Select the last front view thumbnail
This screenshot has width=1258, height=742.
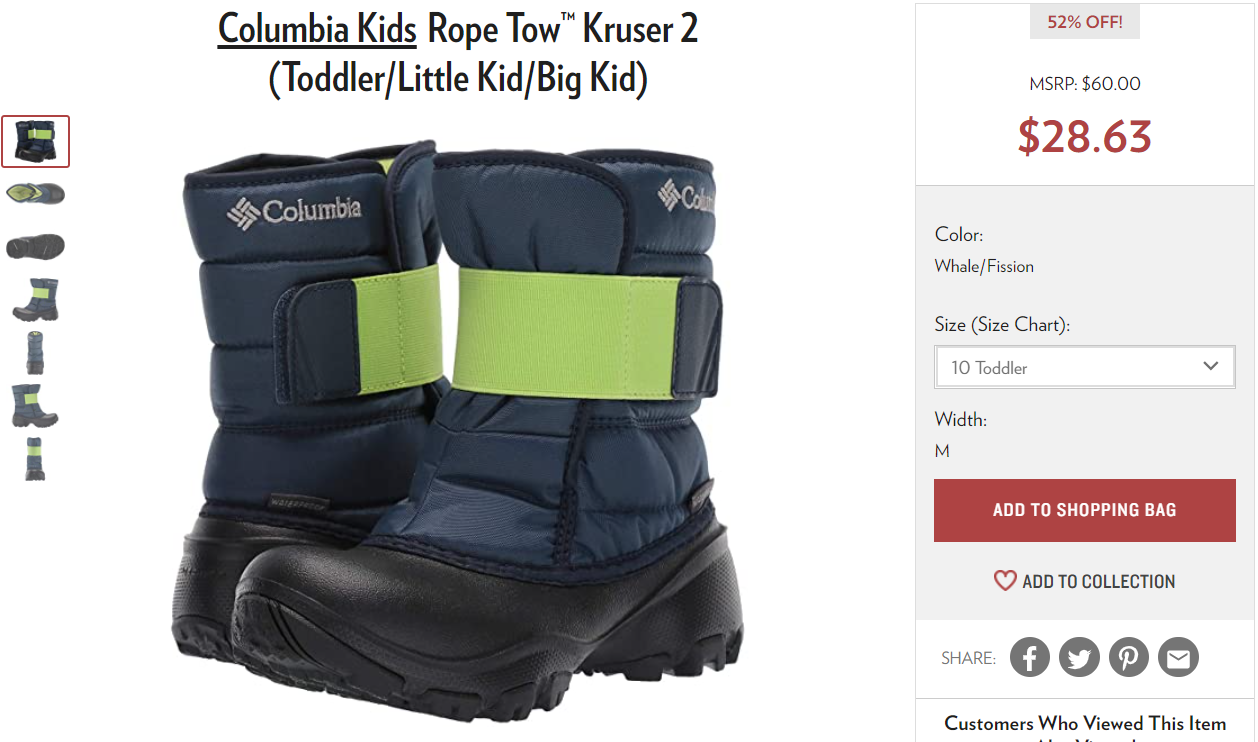[36, 458]
